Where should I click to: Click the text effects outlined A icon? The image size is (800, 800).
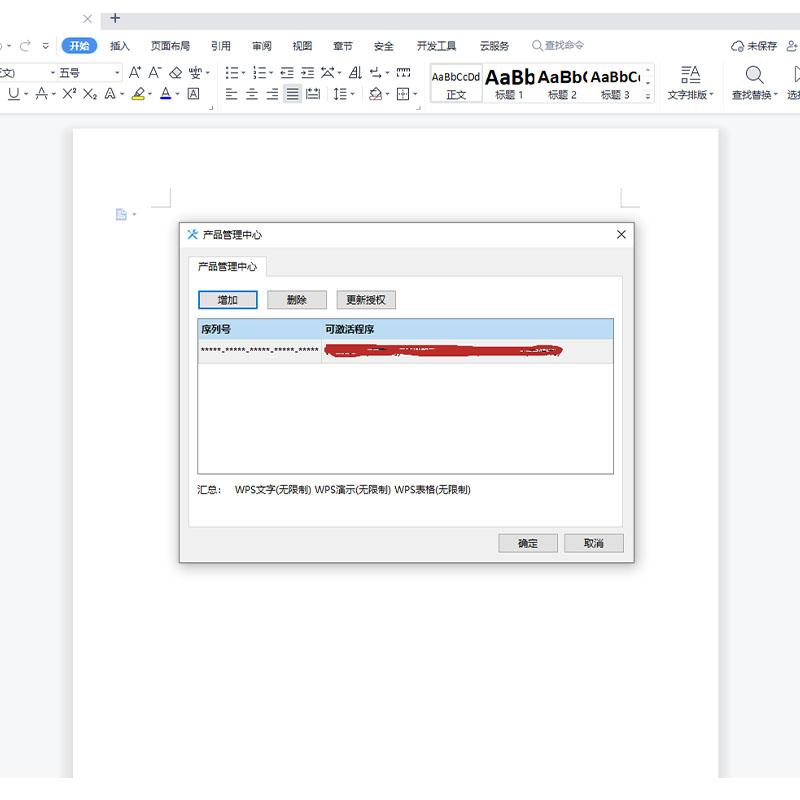pyautogui.click(x=110, y=94)
